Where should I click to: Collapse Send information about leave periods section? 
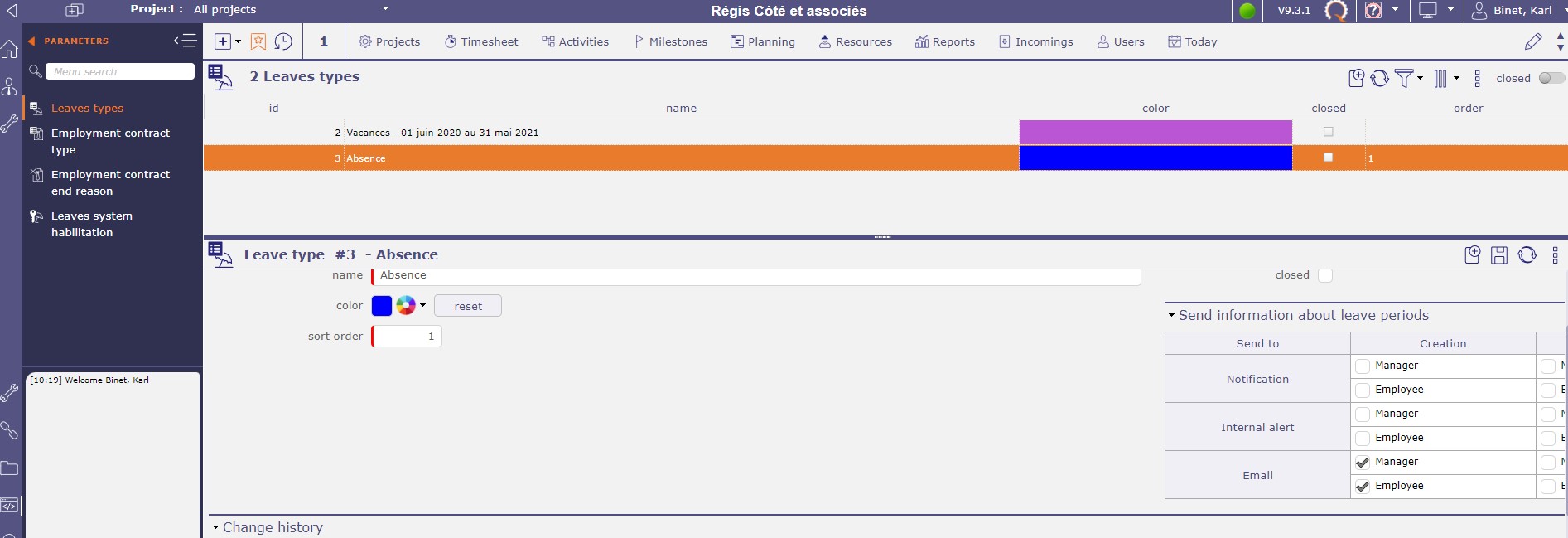coord(1171,316)
